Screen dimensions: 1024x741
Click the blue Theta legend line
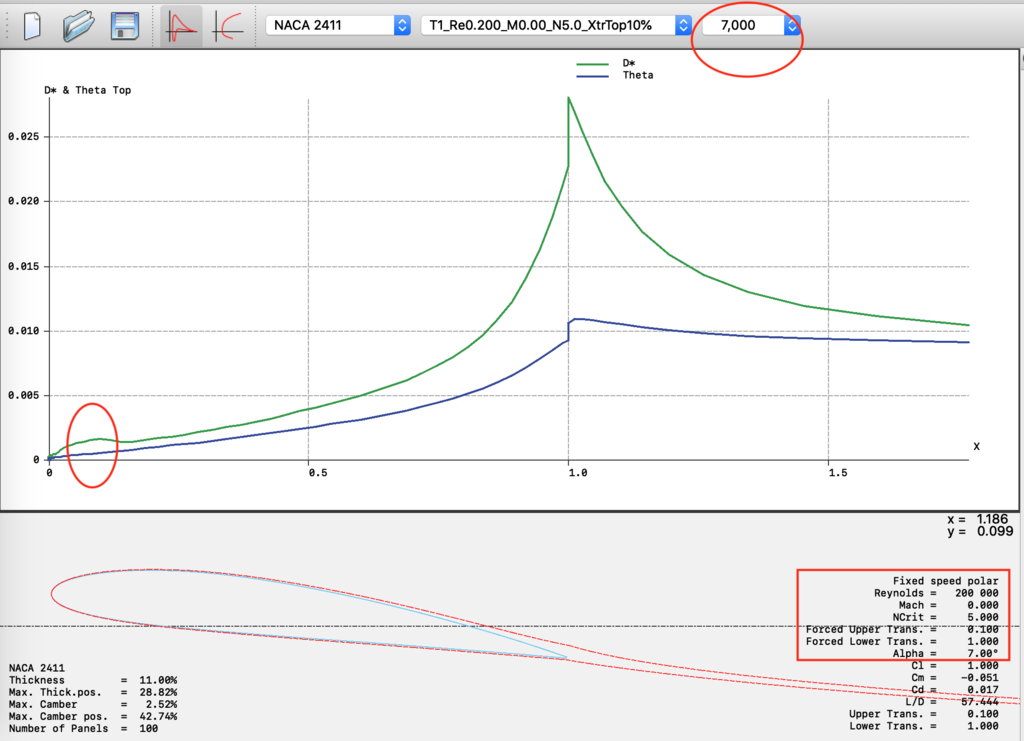(594, 75)
